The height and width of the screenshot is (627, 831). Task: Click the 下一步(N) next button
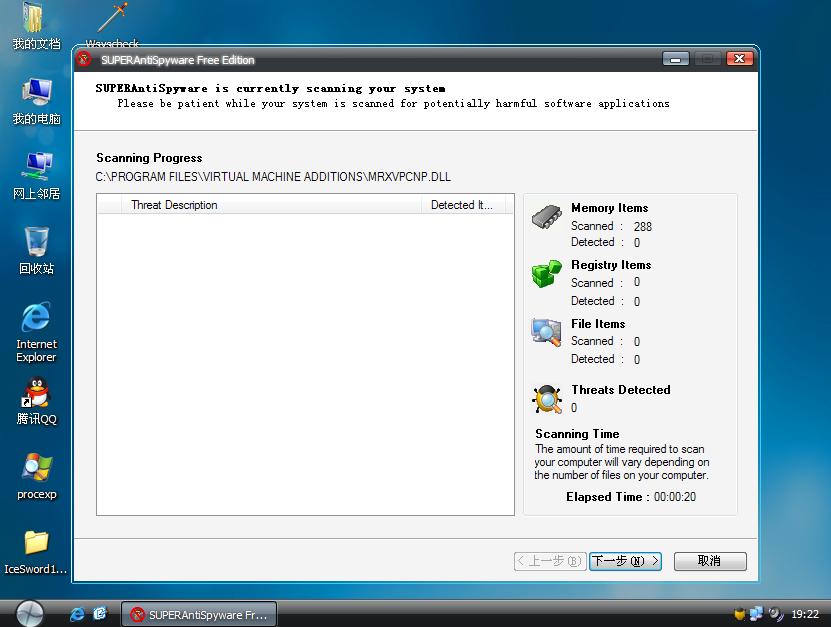[x=625, y=561]
